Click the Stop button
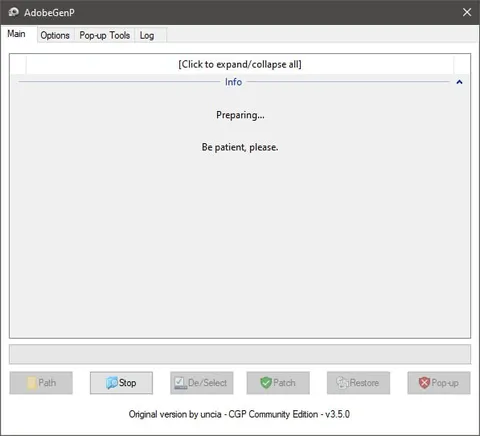This screenshot has height=436, width=480. (121, 383)
